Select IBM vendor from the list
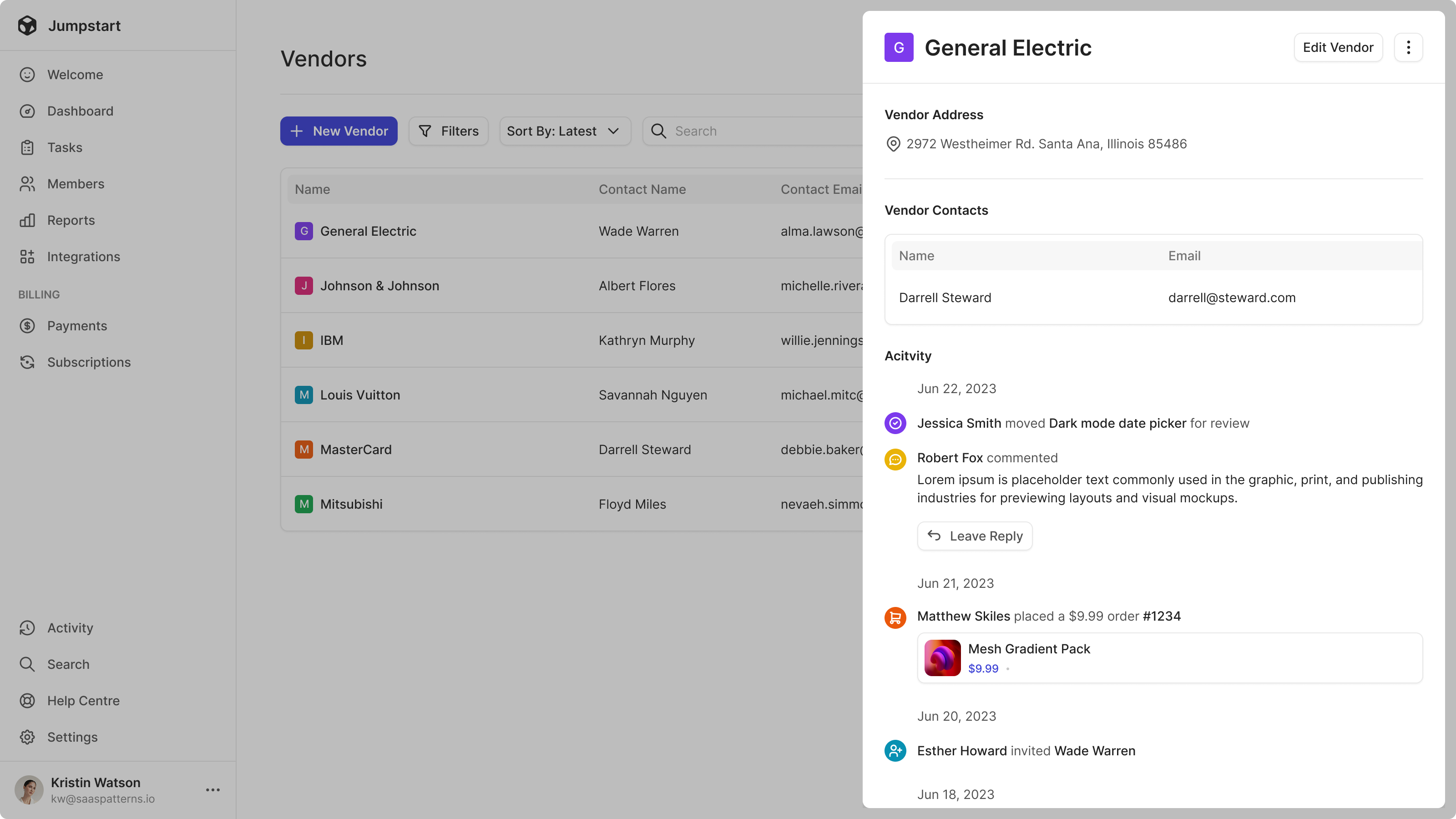This screenshot has height=819, width=1456. coord(331,339)
